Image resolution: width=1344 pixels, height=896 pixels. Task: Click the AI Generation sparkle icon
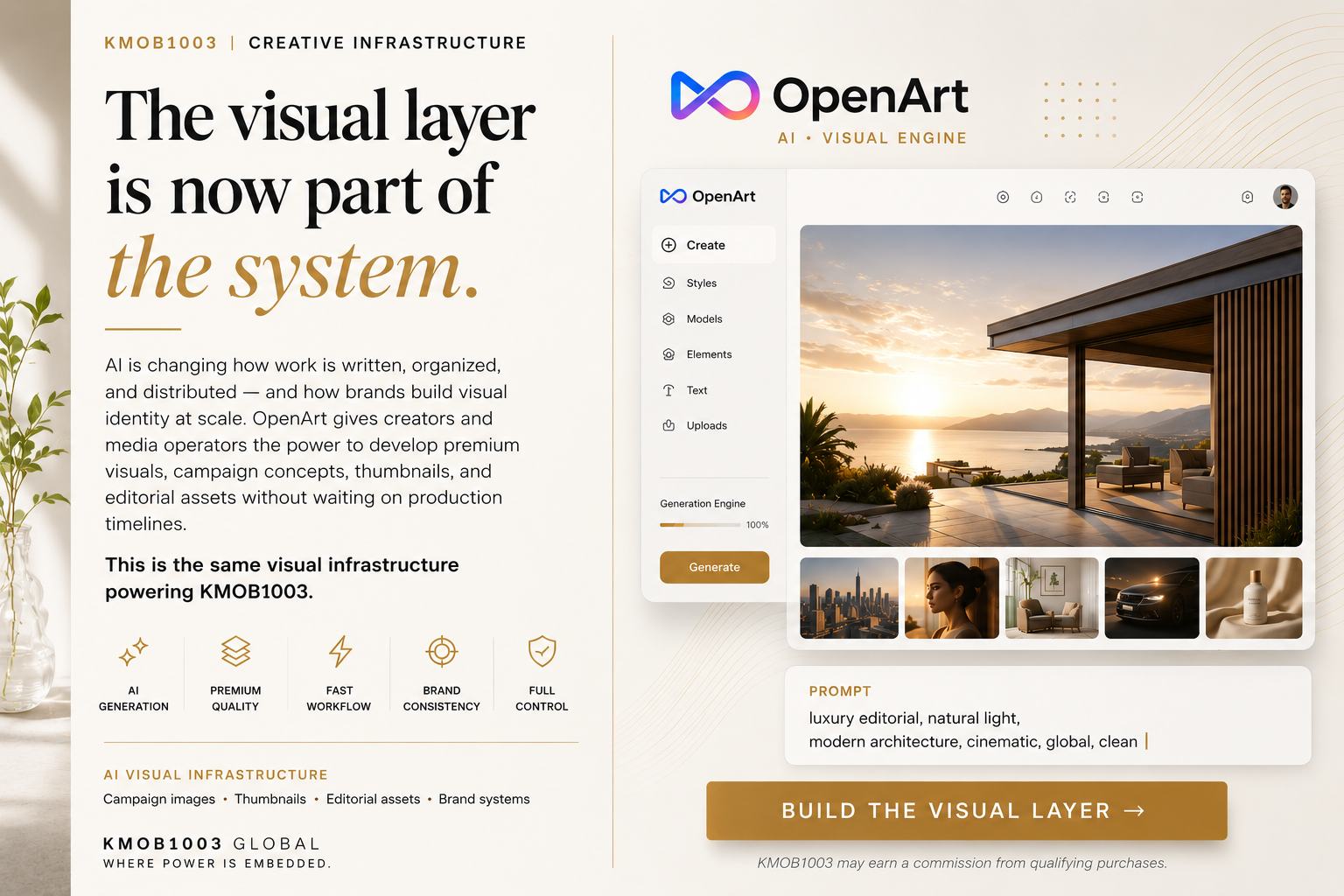134,652
